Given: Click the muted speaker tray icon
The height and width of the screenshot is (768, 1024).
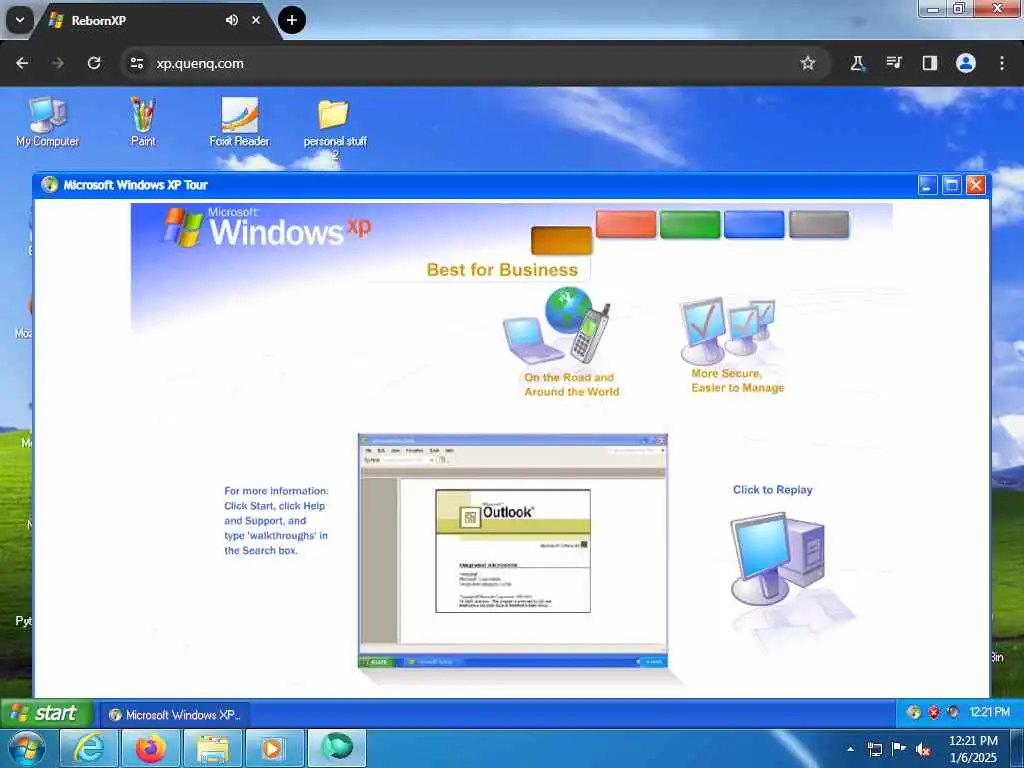Looking at the screenshot, I should [923, 750].
